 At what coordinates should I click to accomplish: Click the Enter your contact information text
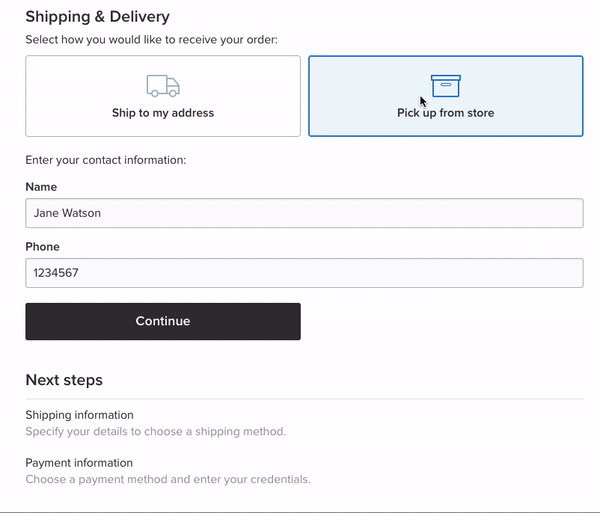pyautogui.click(x=106, y=160)
